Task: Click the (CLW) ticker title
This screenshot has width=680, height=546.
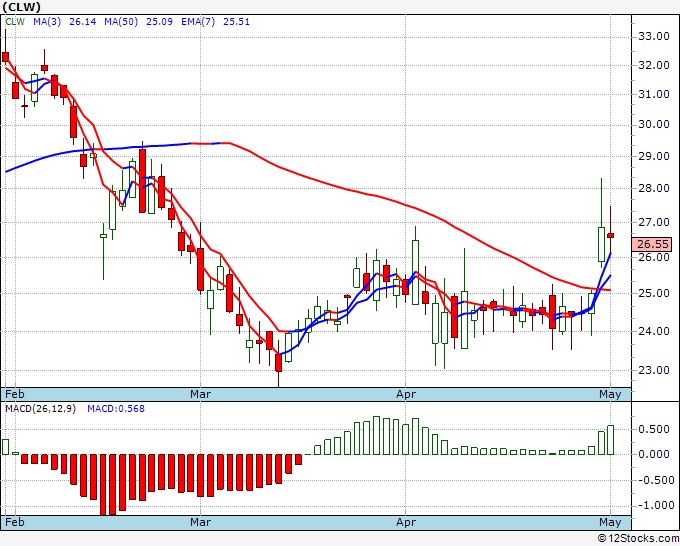Action: (21, 7)
